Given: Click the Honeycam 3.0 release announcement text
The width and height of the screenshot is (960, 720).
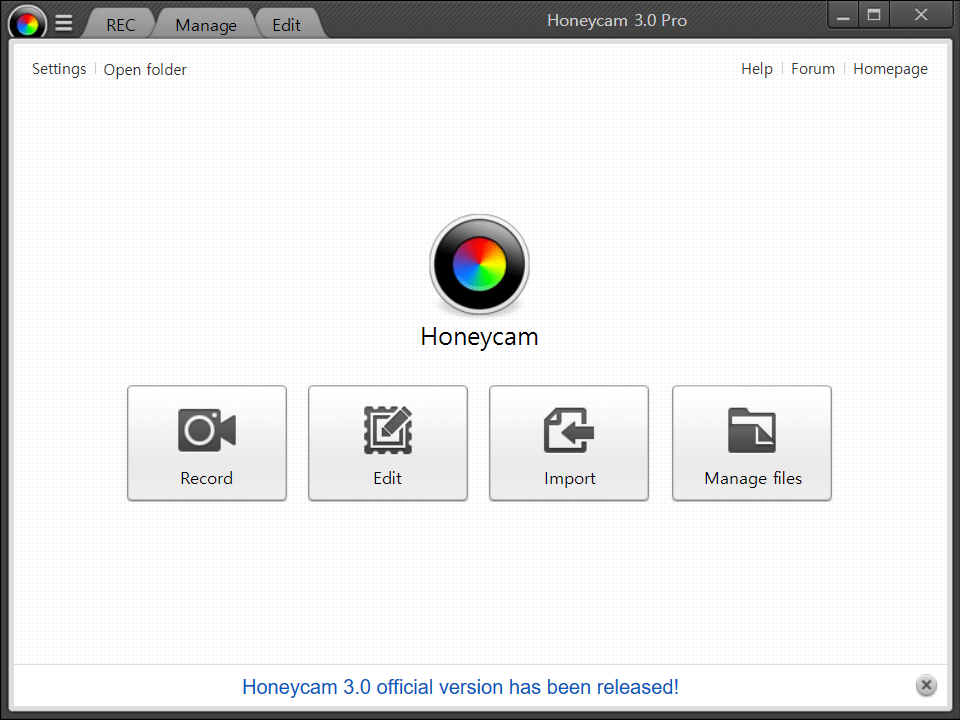Looking at the screenshot, I should coord(460,687).
